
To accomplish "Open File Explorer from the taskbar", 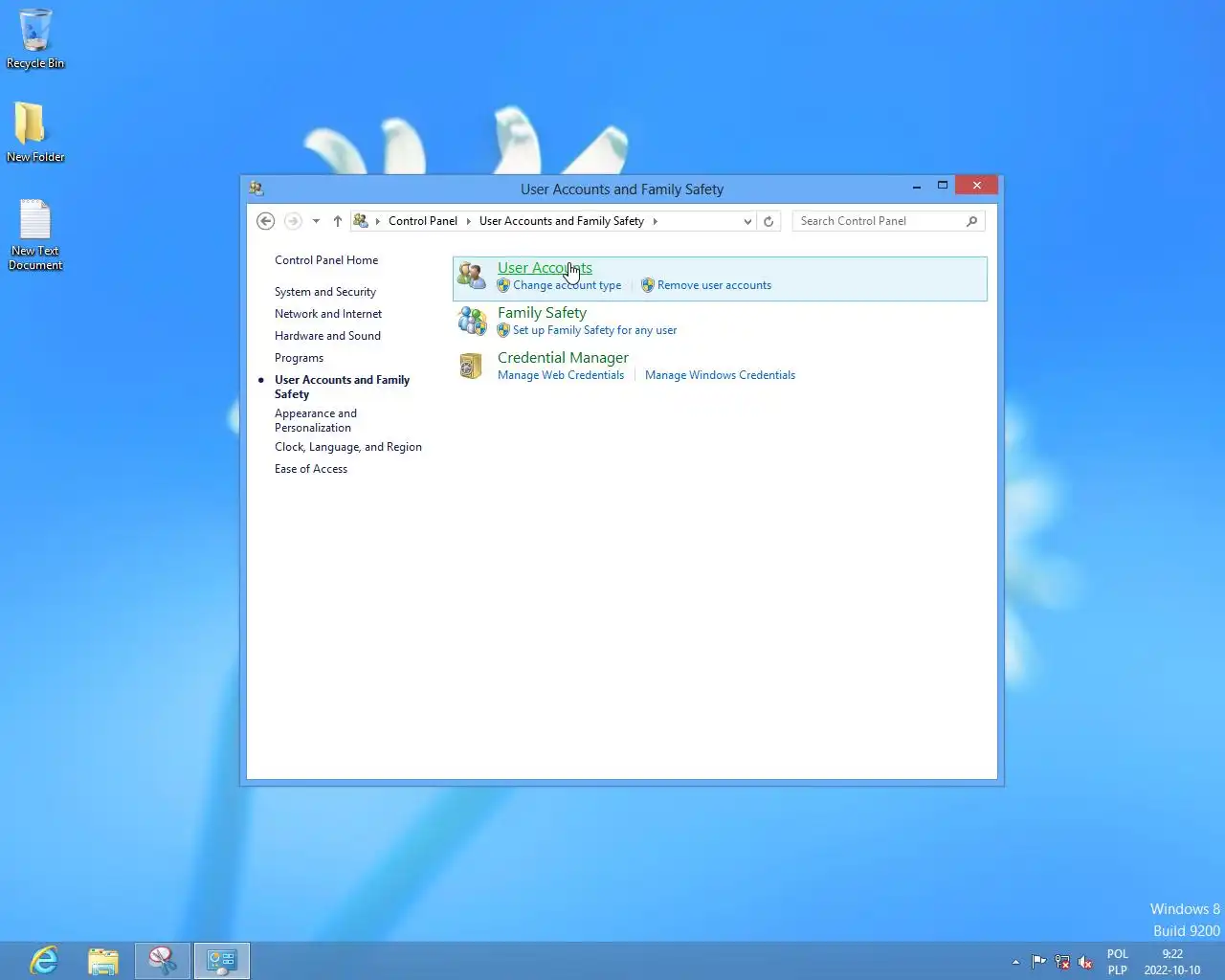I will 103,960.
